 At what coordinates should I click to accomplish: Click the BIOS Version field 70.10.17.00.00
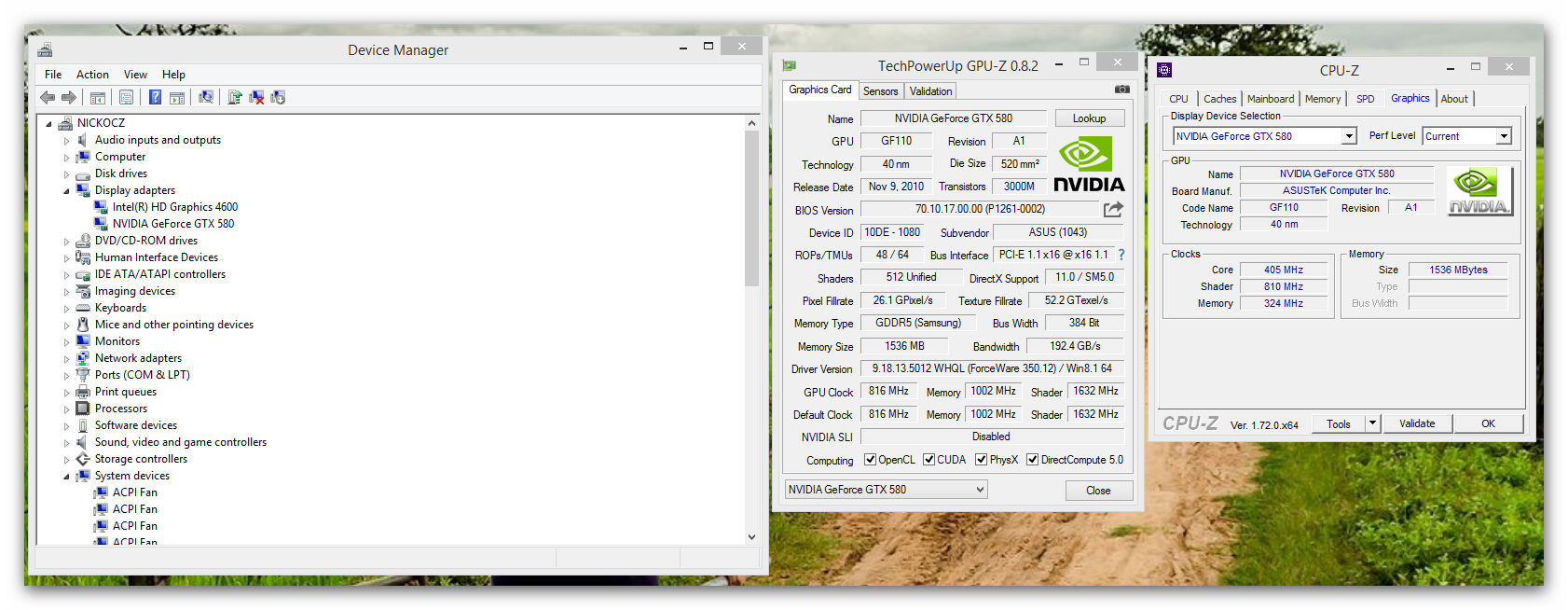point(980,209)
